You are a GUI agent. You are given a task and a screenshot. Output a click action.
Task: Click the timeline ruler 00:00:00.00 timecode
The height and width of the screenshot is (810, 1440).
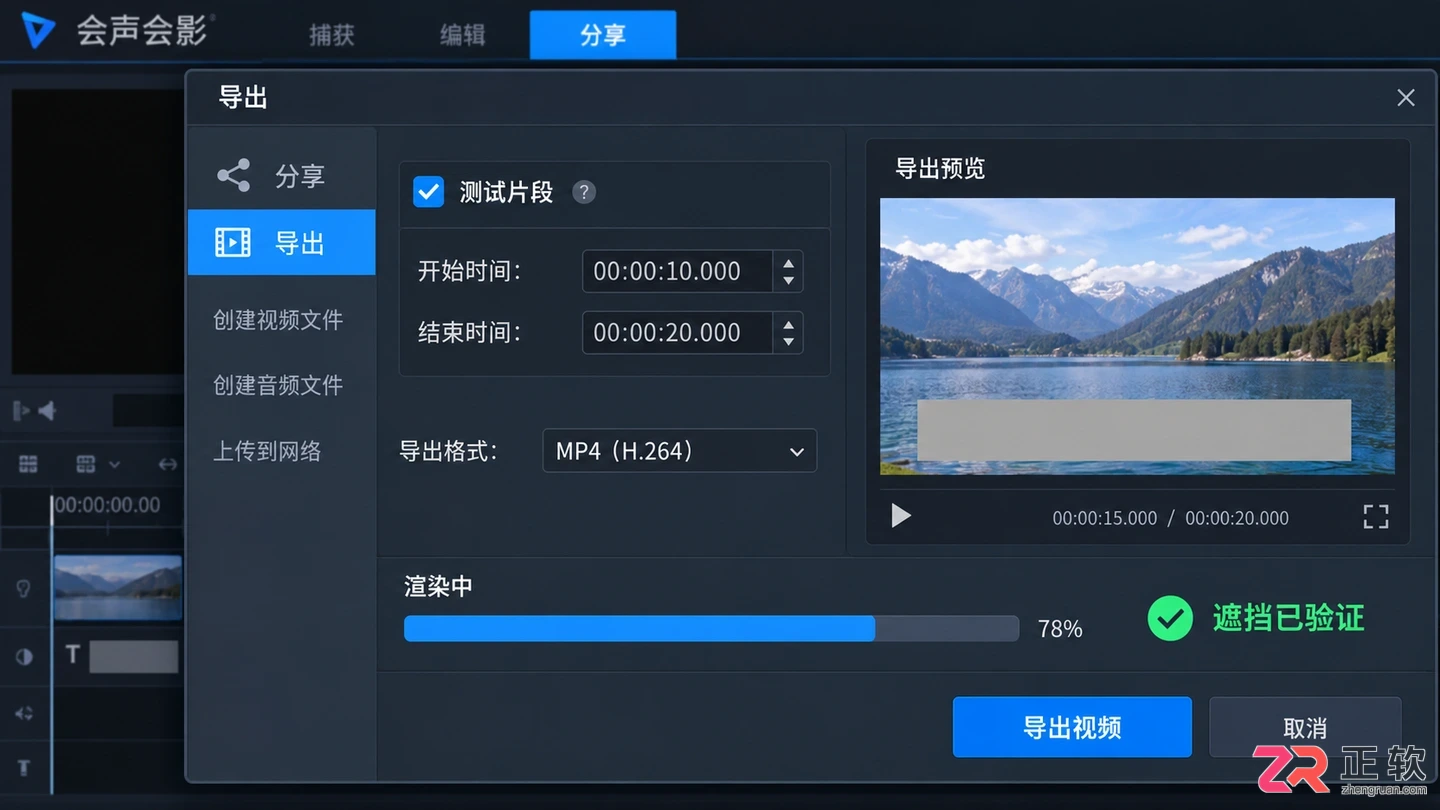pos(107,505)
